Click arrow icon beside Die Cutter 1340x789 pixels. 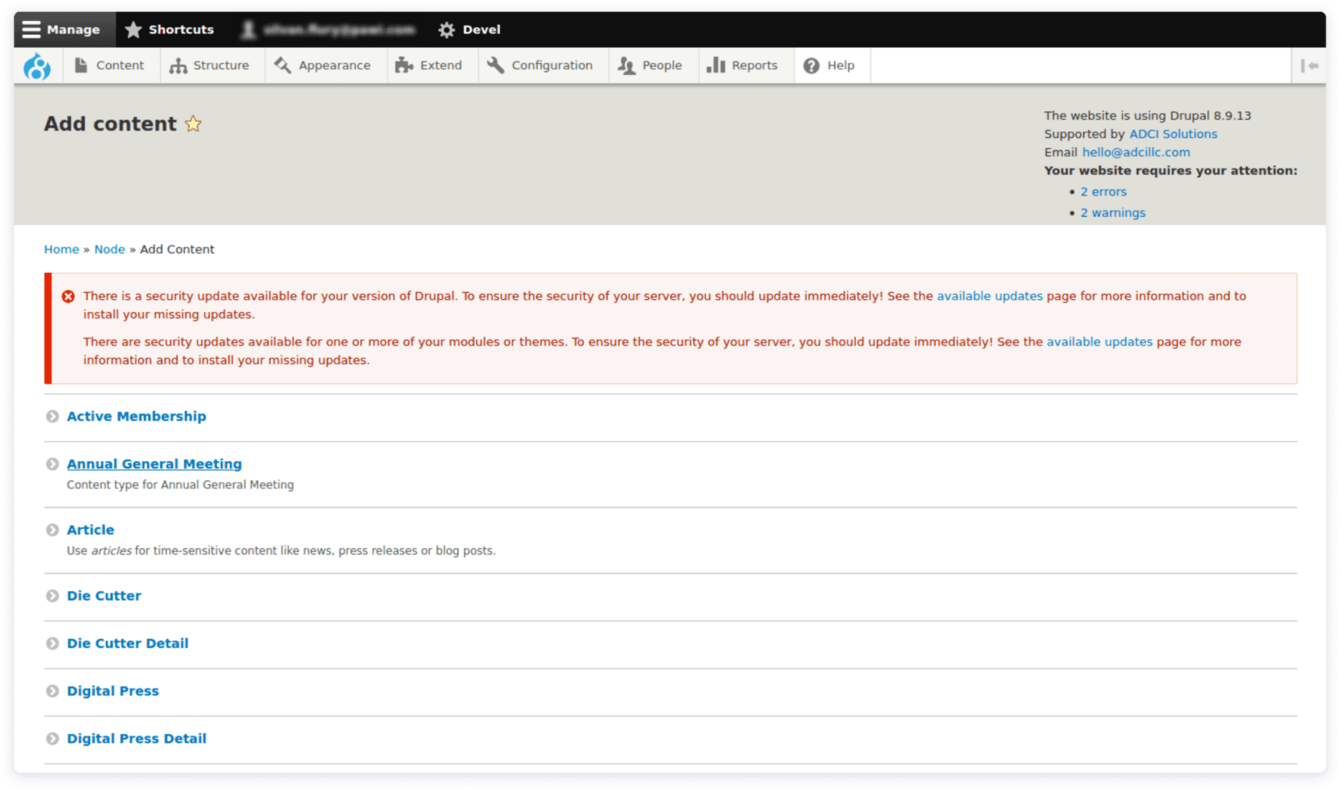[x=52, y=596]
